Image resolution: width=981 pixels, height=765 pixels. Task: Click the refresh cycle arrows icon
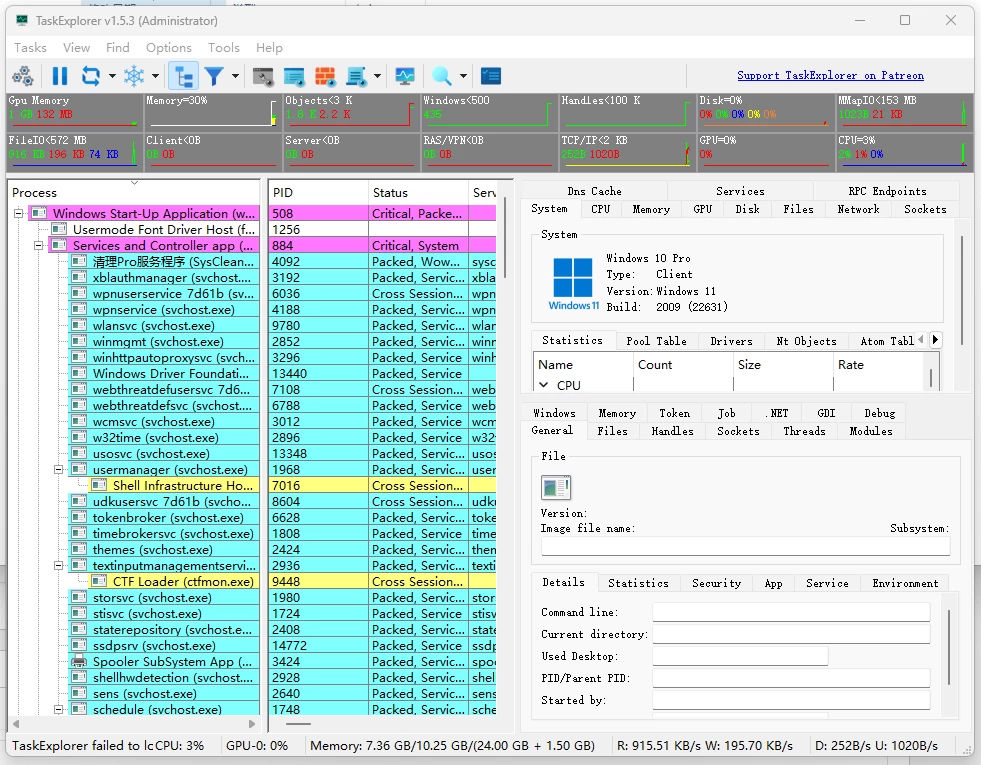click(91, 76)
